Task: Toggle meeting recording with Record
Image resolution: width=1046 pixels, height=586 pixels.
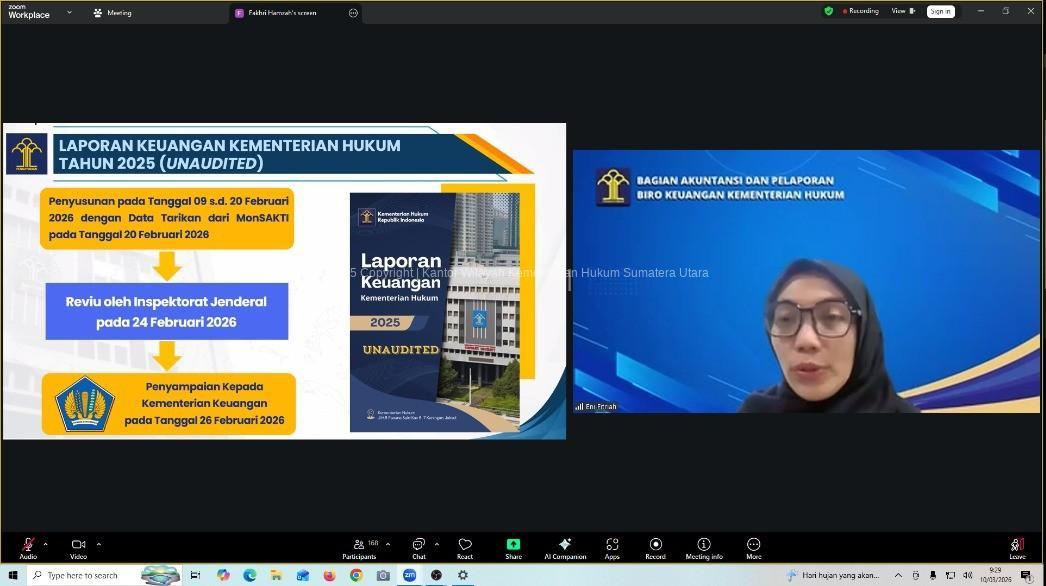Action: tap(655, 546)
